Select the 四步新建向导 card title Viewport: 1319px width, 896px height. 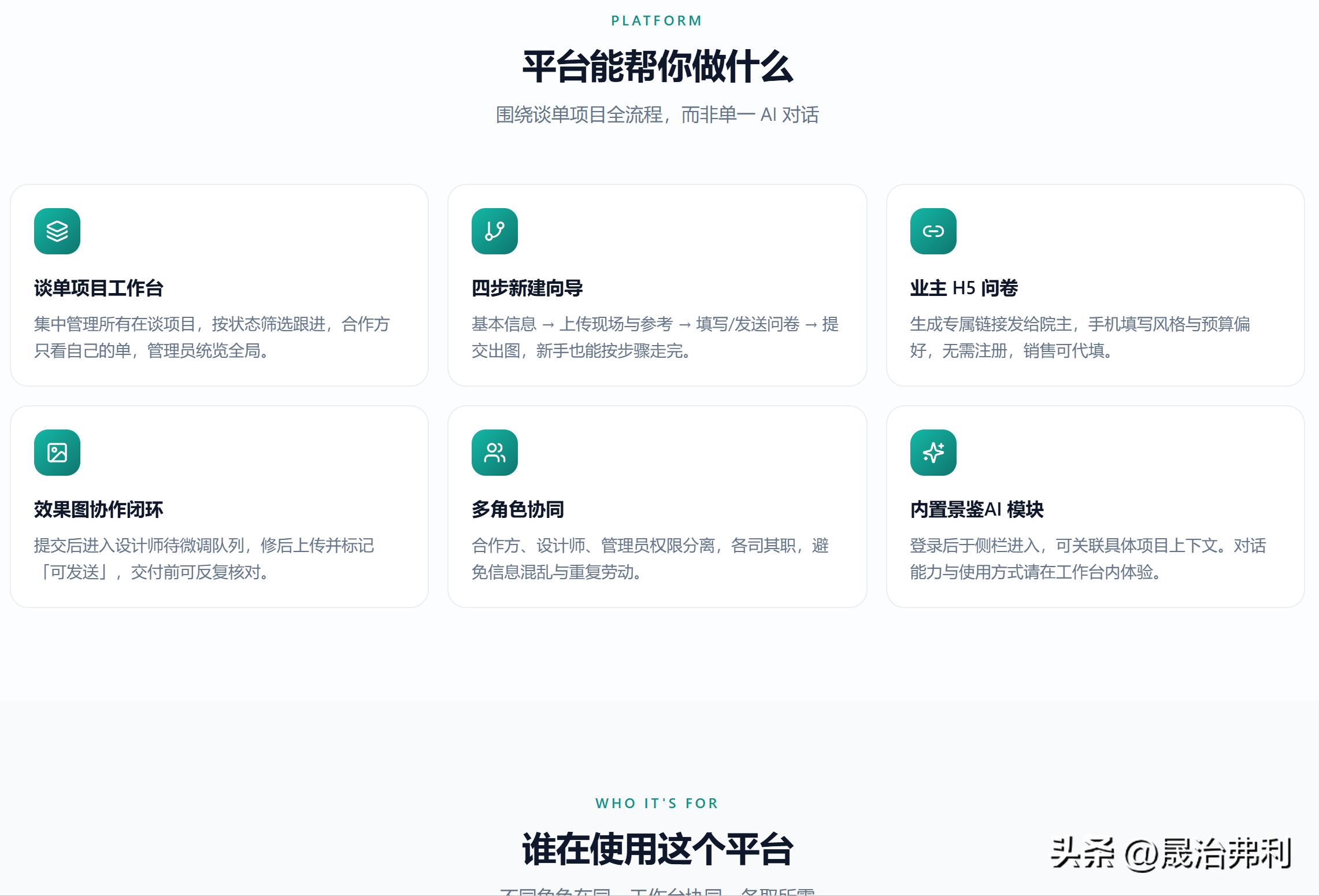(527, 288)
